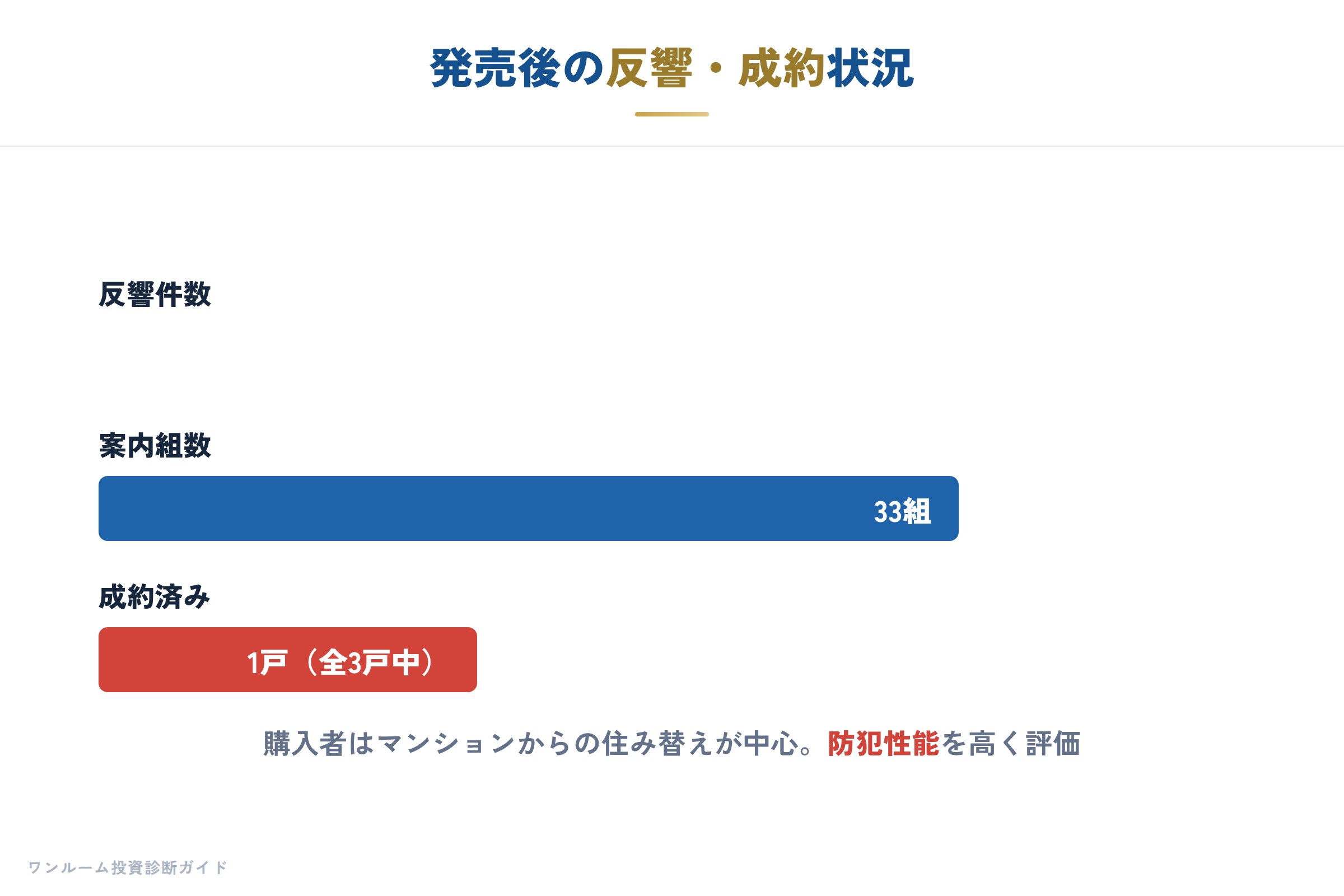The height and width of the screenshot is (896, 1344).
Task: Click the slide title 発売後の反響・成約状況
Action: tap(672, 68)
